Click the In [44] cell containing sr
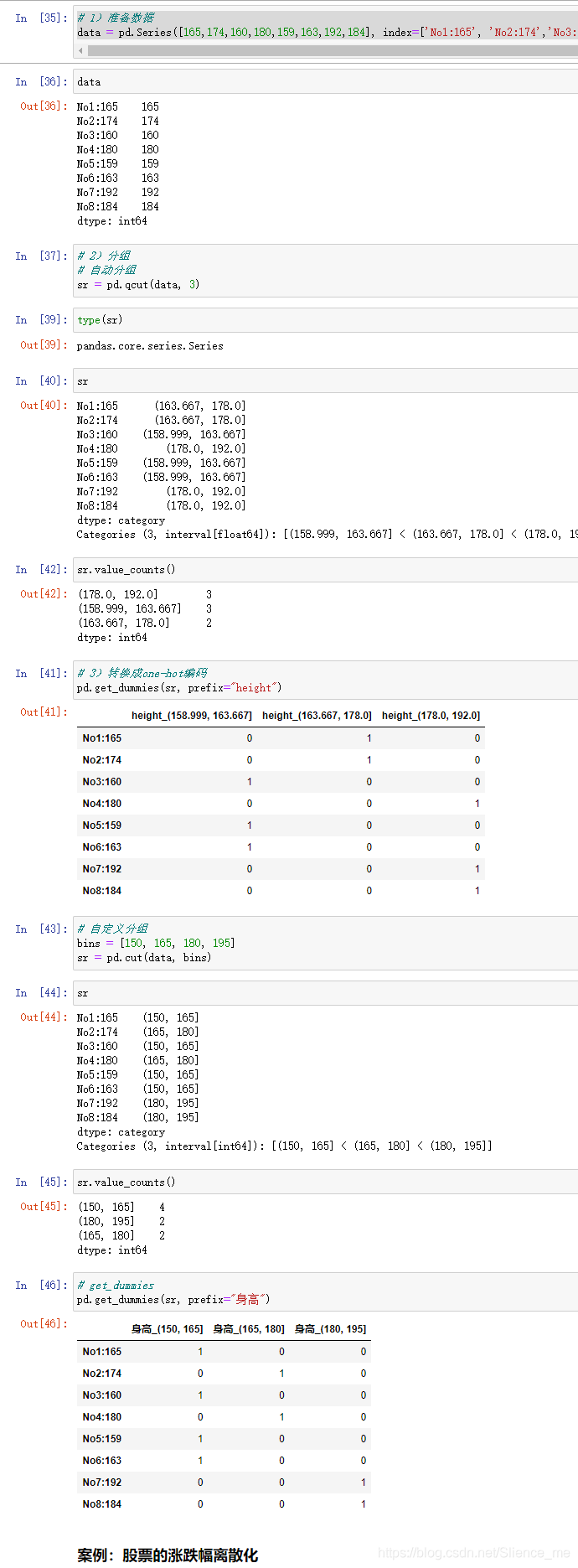578x1568 pixels. tap(326, 993)
